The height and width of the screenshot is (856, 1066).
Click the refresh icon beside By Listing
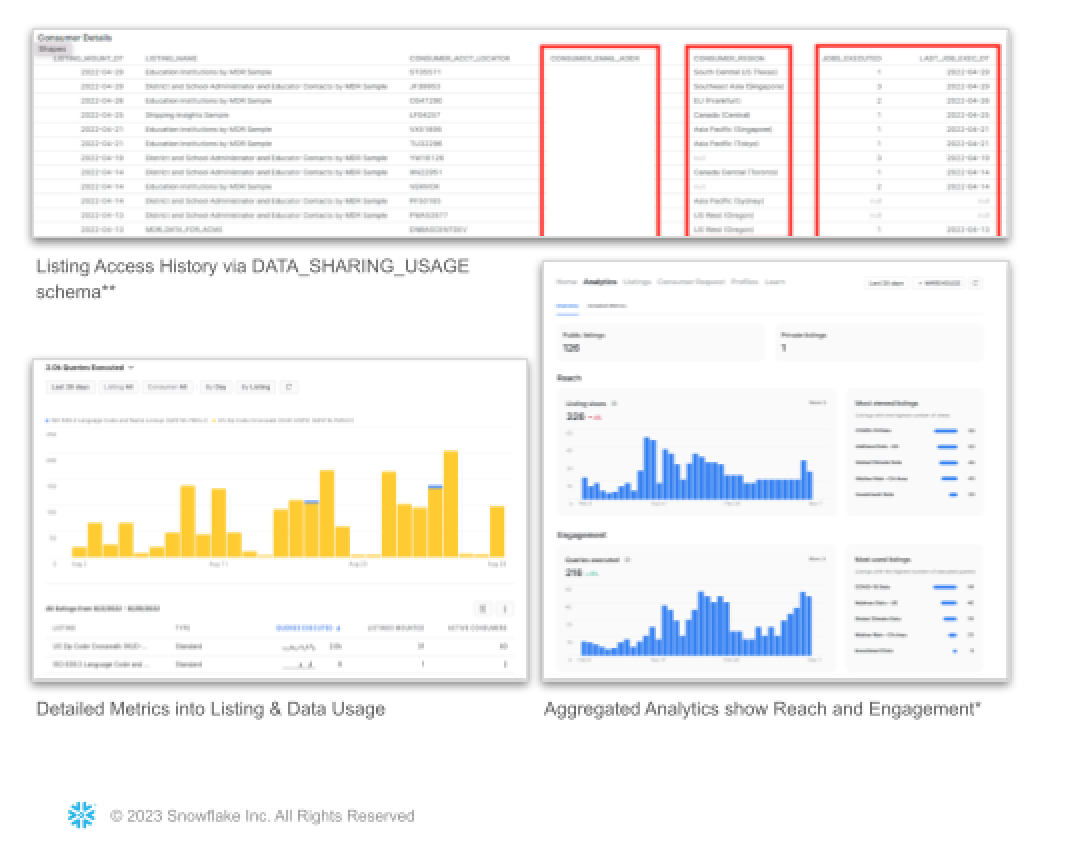click(289, 387)
